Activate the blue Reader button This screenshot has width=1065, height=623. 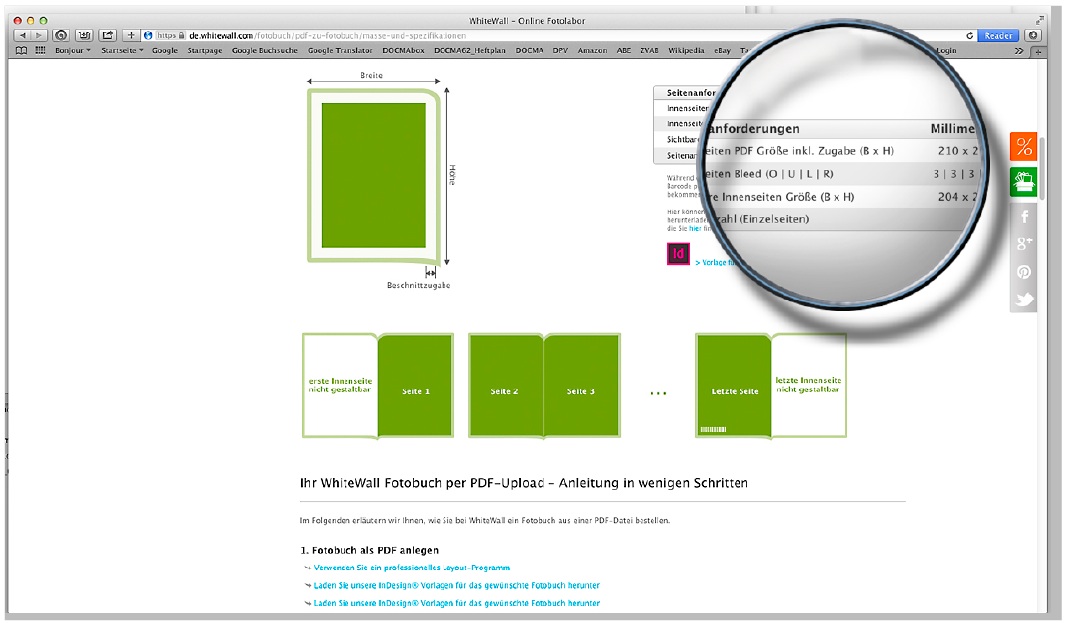pyautogui.click(x=998, y=35)
